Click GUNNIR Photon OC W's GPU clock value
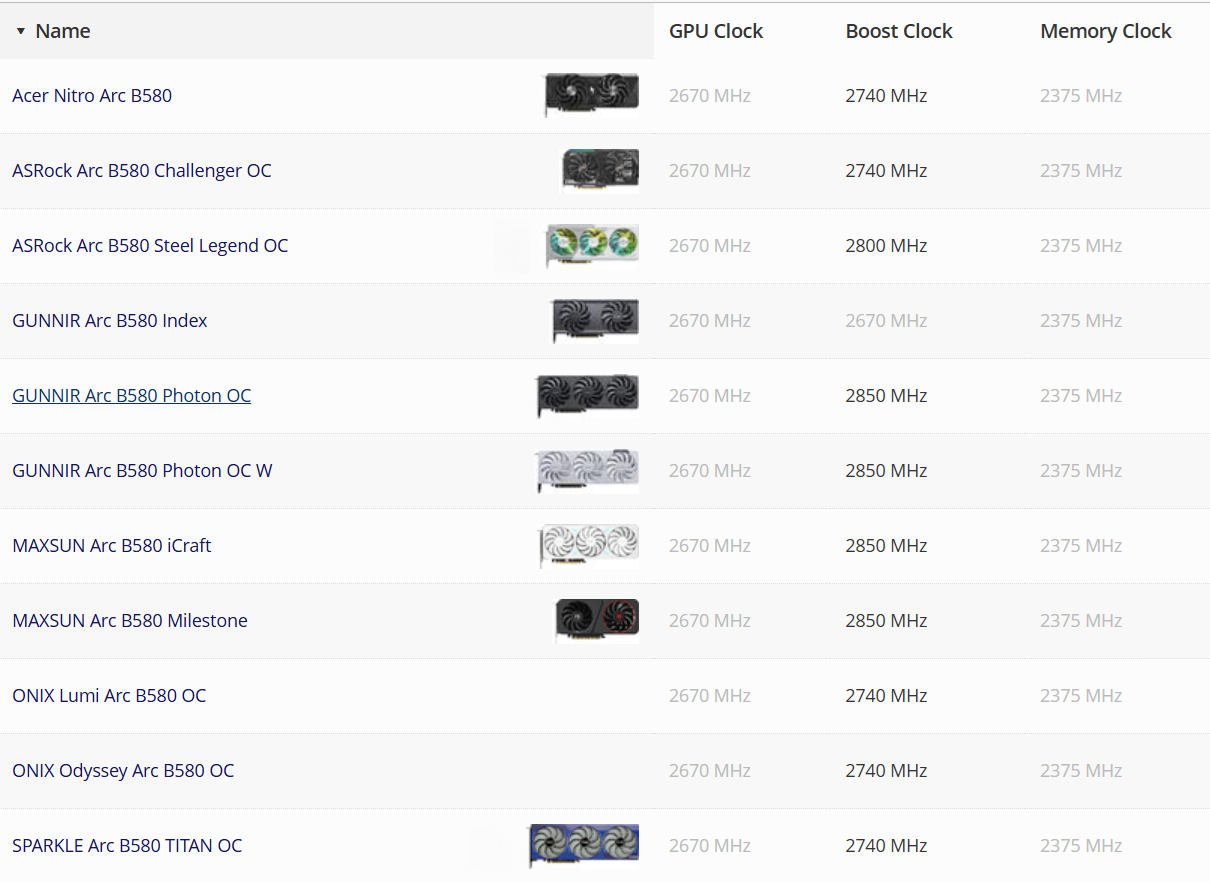The width and height of the screenshot is (1210, 882). tap(710, 471)
